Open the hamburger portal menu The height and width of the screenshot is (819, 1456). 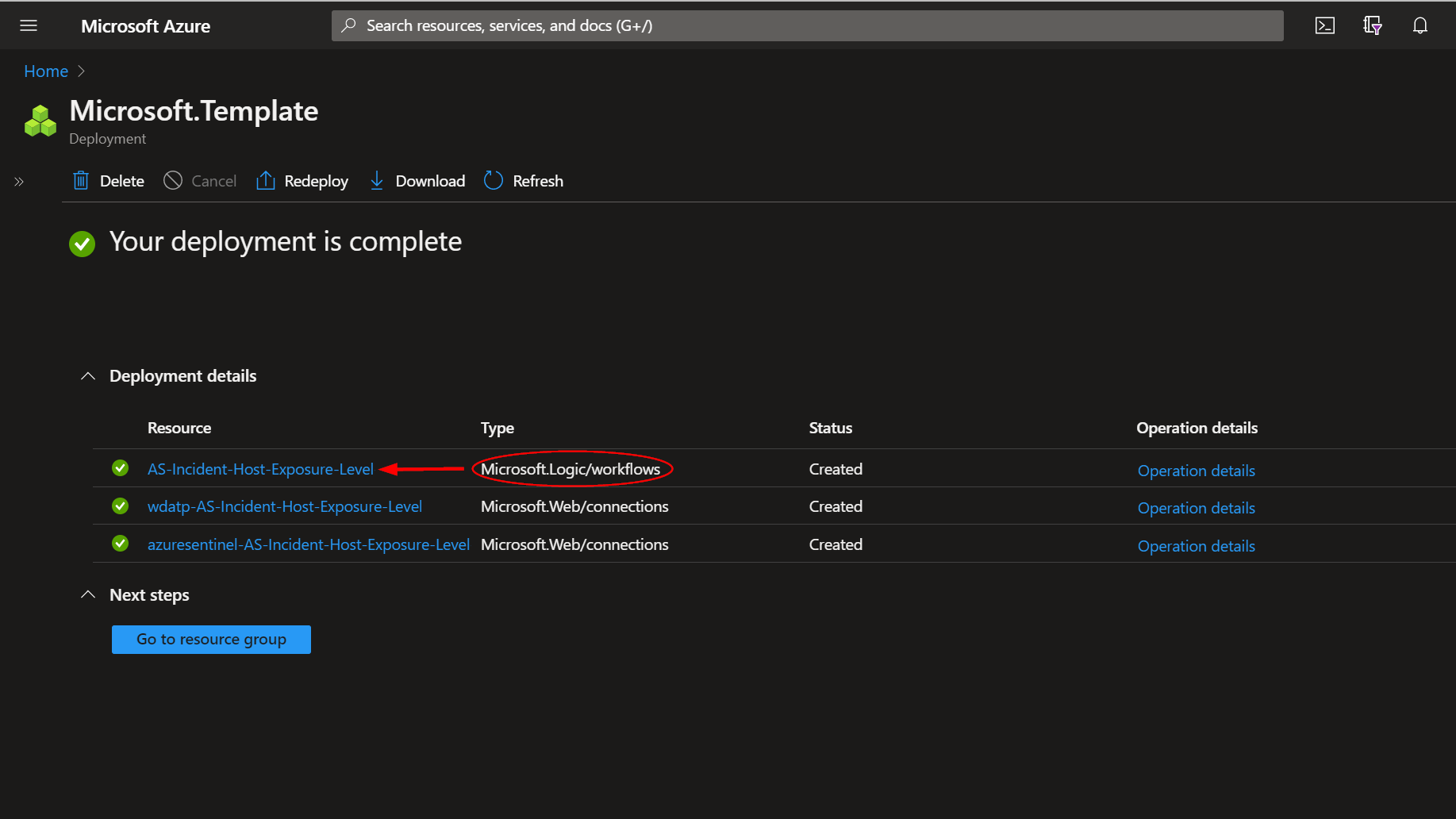coord(29,25)
